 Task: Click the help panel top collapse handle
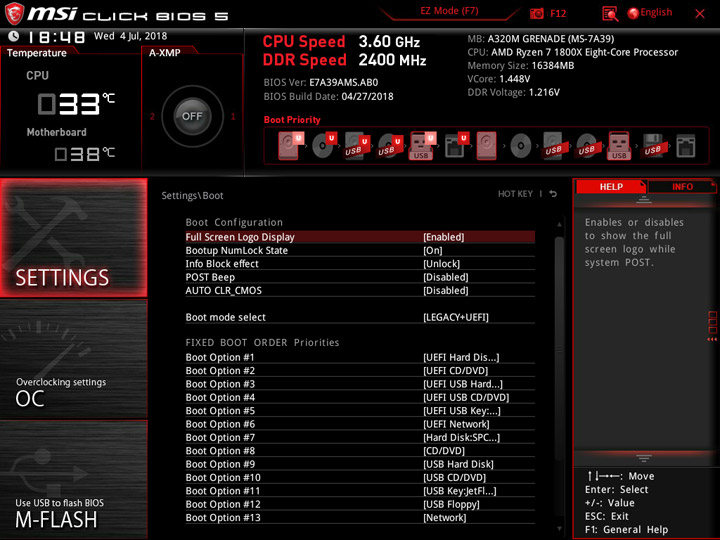tap(644, 199)
